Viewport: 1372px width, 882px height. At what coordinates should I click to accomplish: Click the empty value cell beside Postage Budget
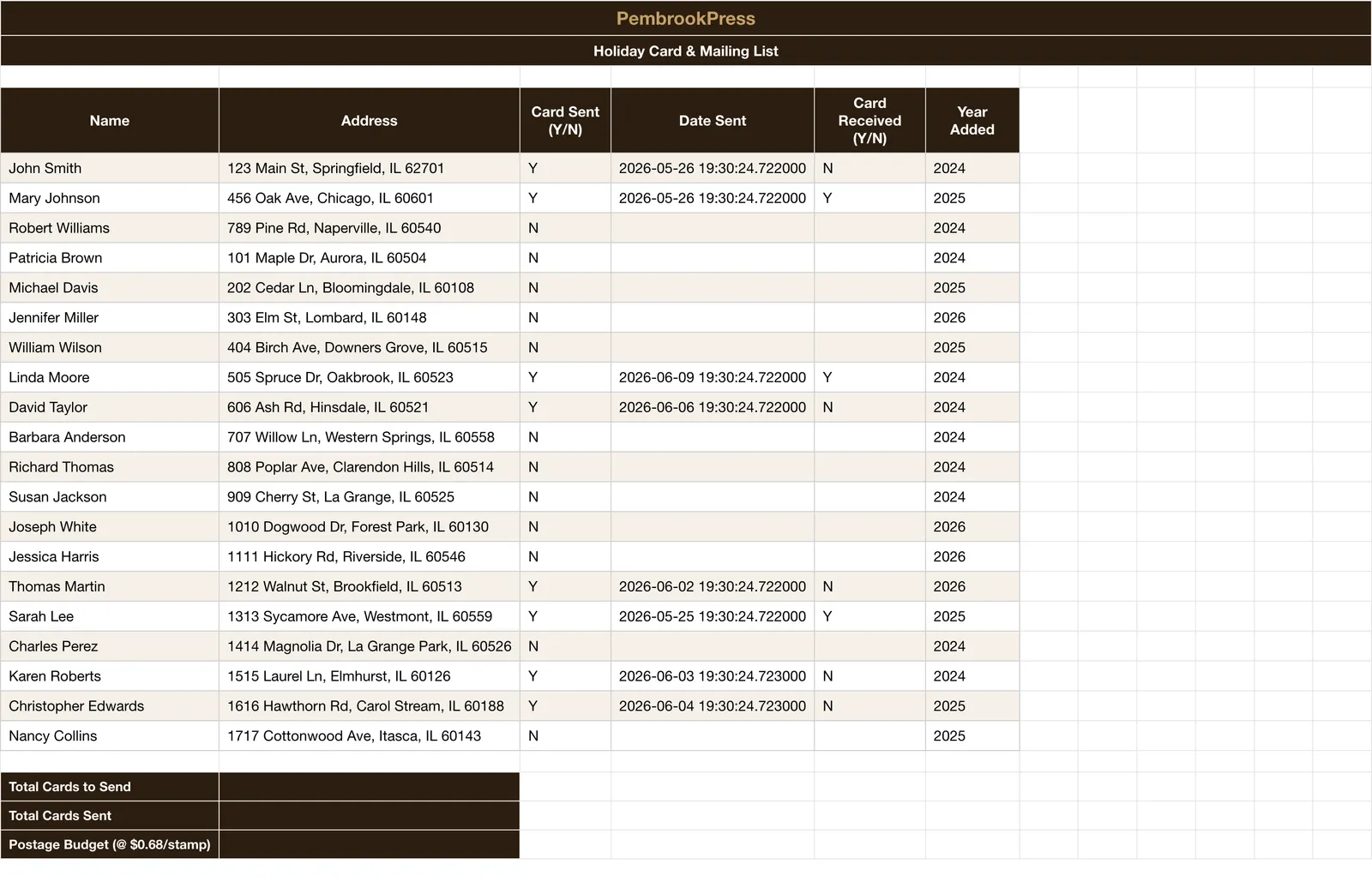[370, 844]
